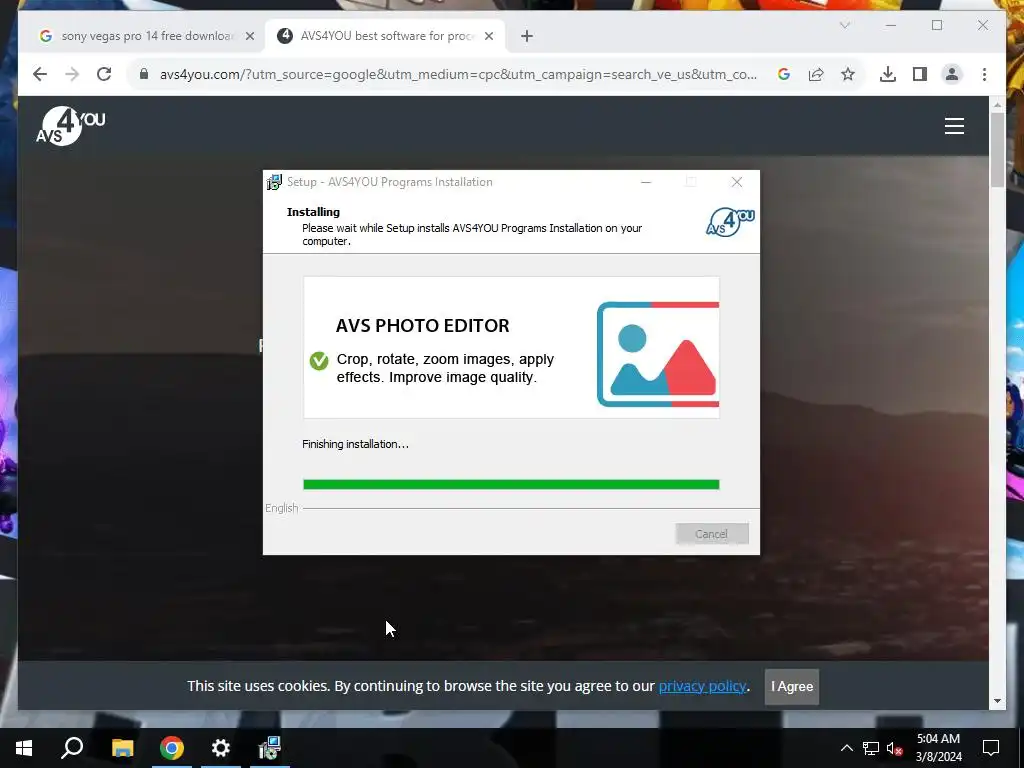Screen dimensions: 1024x768
Task: Click the green installation progress bar
Action: coord(511,485)
